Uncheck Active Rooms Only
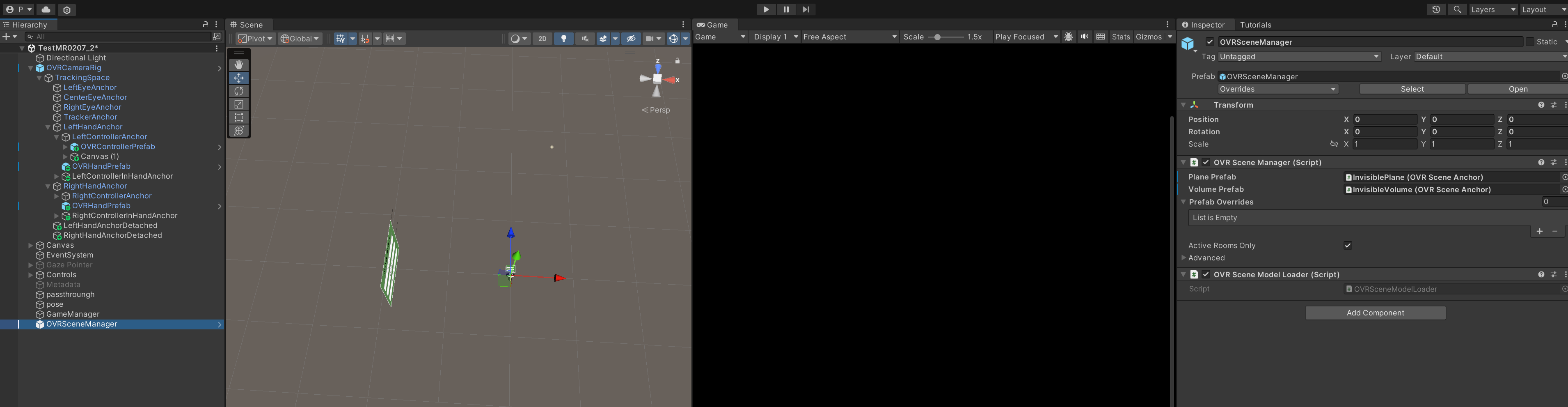Viewport: 1568px width, 407px height. point(1348,246)
